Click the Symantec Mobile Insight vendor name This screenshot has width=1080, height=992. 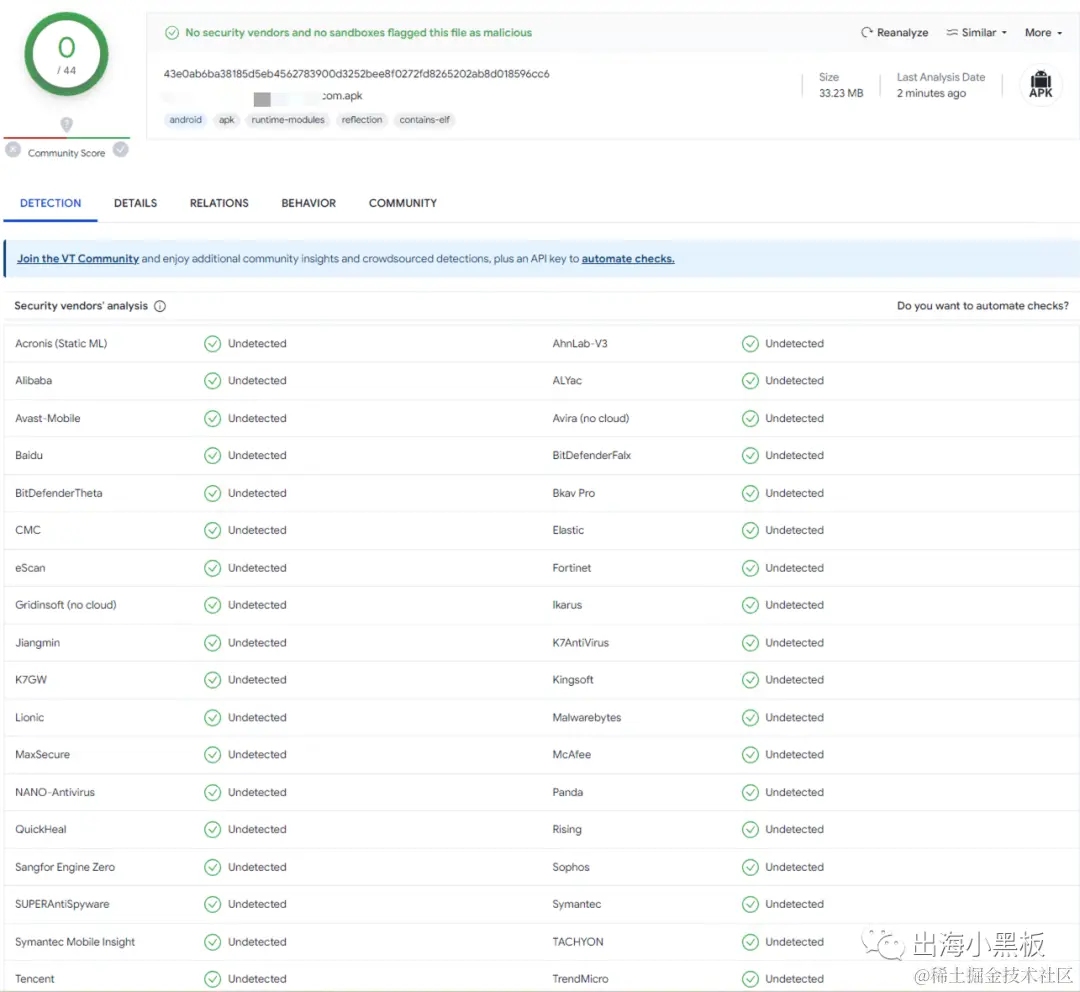coord(75,942)
